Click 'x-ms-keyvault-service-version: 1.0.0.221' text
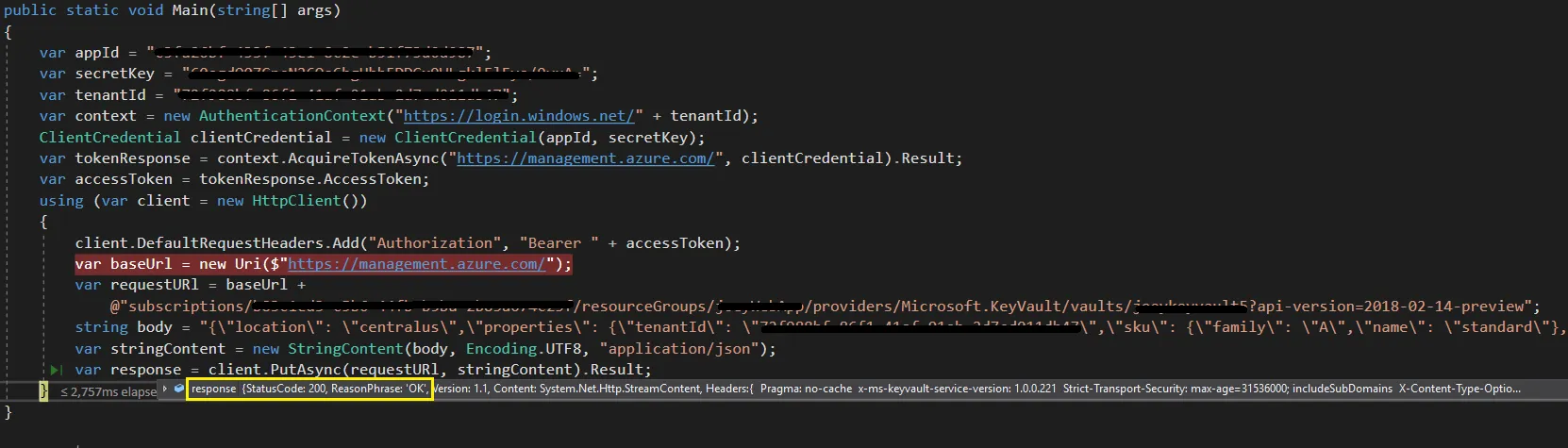The image size is (1568, 448). click(957, 389)
